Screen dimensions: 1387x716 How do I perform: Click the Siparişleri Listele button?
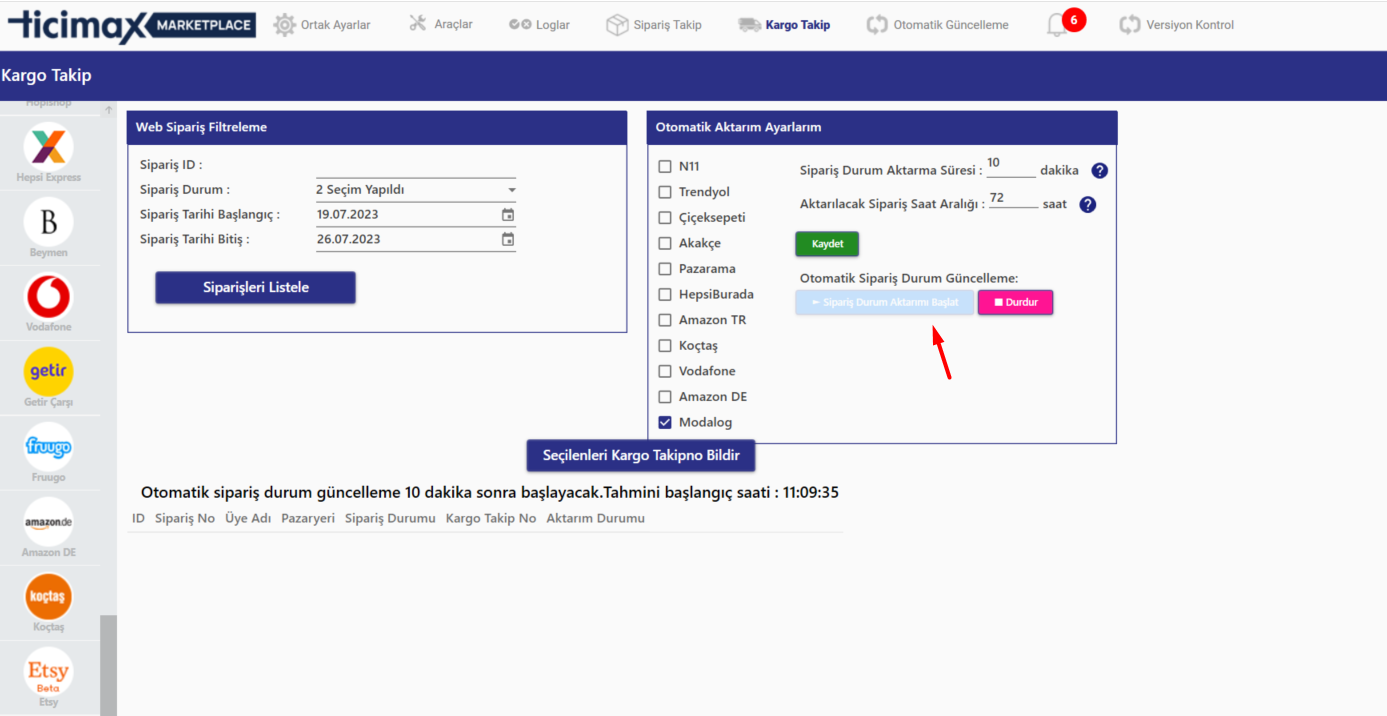tap(255, 288)
